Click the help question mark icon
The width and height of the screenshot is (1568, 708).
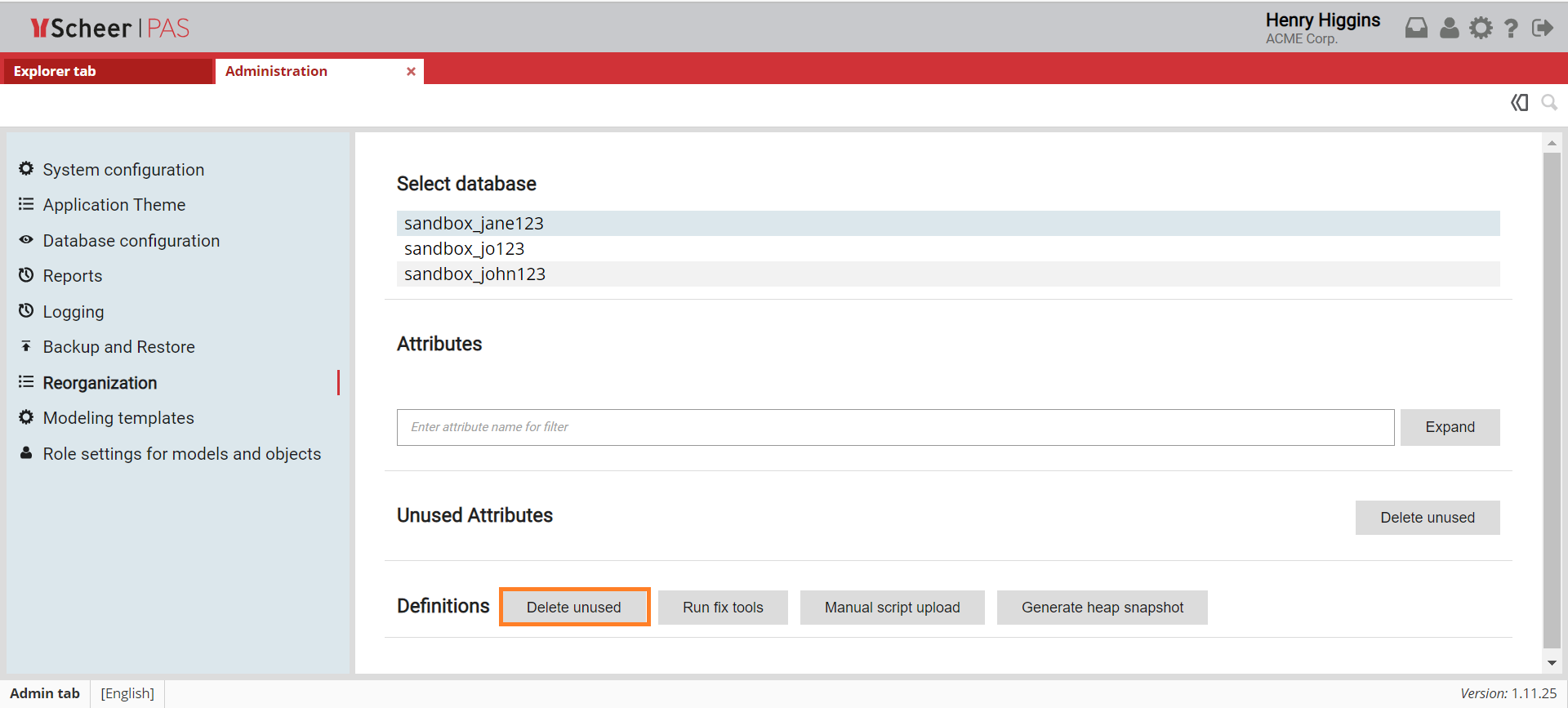[1511, 29]
